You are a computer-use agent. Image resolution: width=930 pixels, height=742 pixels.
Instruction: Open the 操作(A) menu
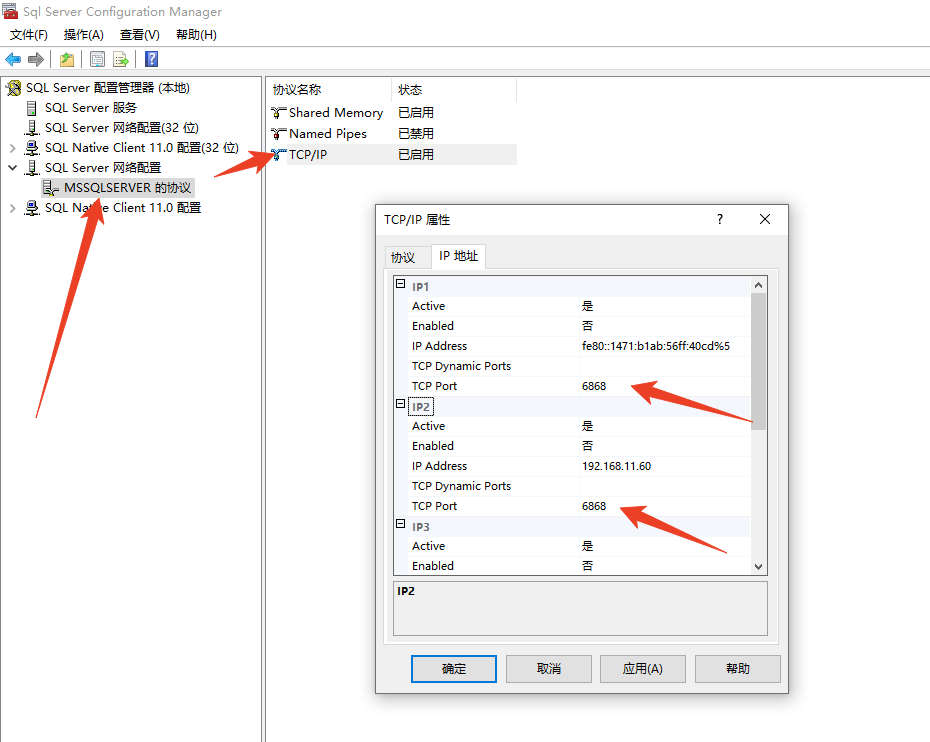pyautogui.click(x=84, y=34)
